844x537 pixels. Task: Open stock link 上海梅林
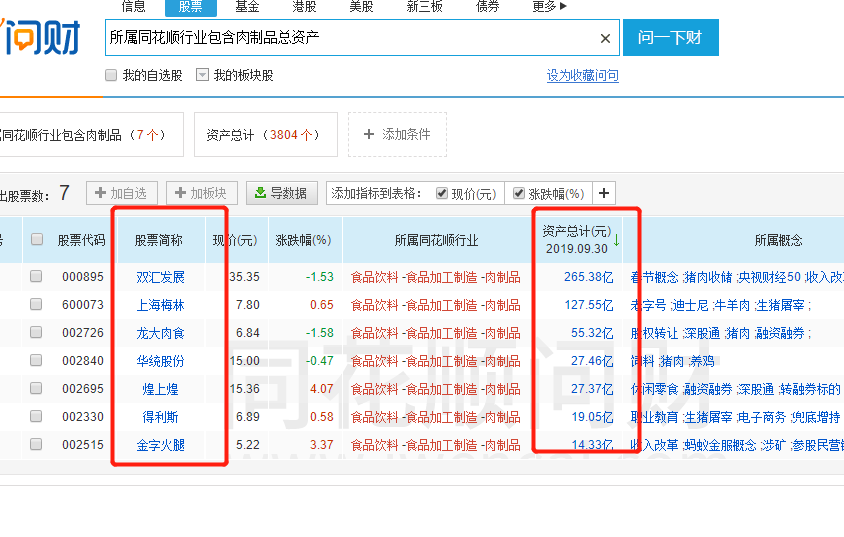(x=160, y=305)
